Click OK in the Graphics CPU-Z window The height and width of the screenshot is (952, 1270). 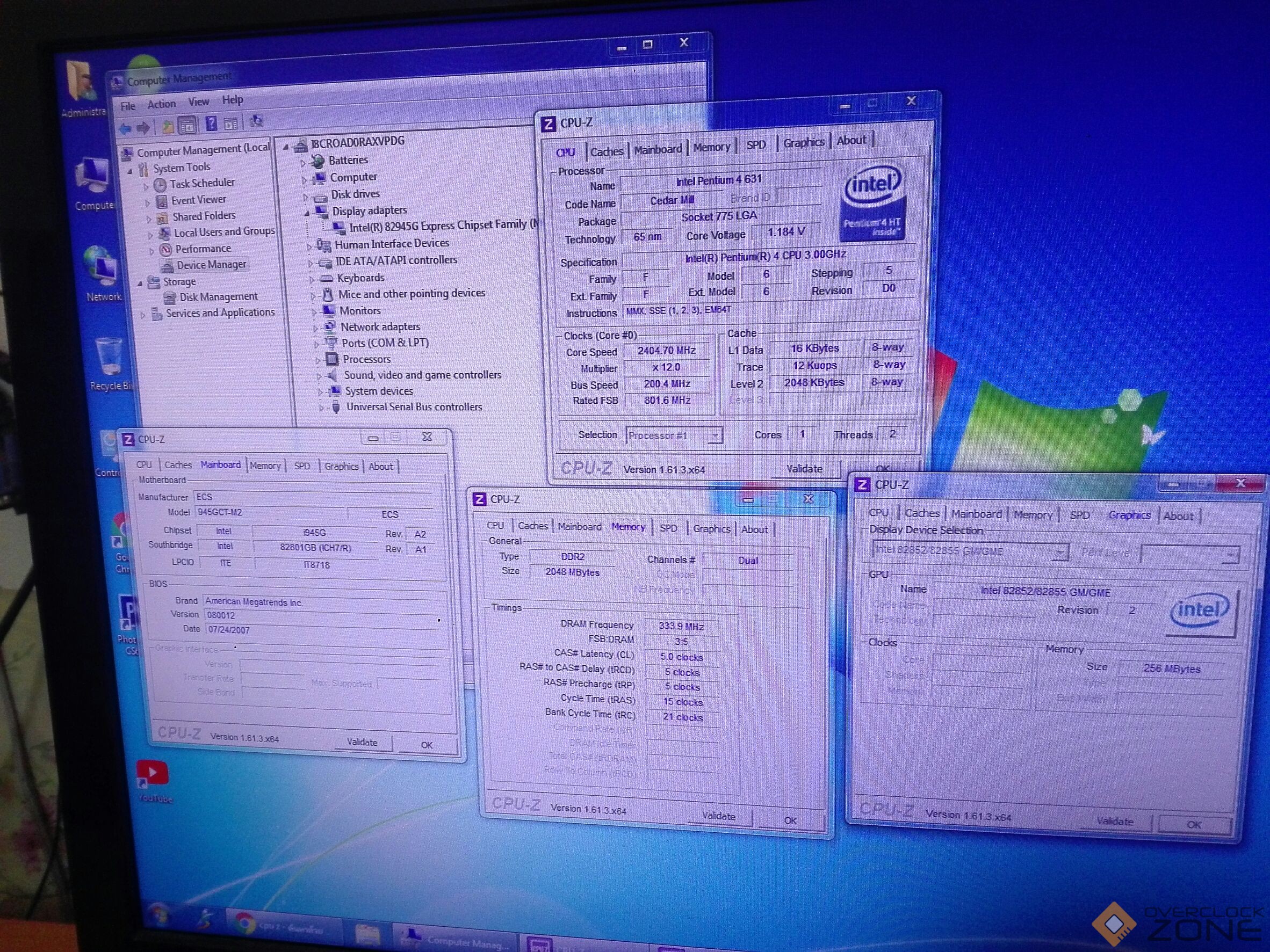point(1194,825)
